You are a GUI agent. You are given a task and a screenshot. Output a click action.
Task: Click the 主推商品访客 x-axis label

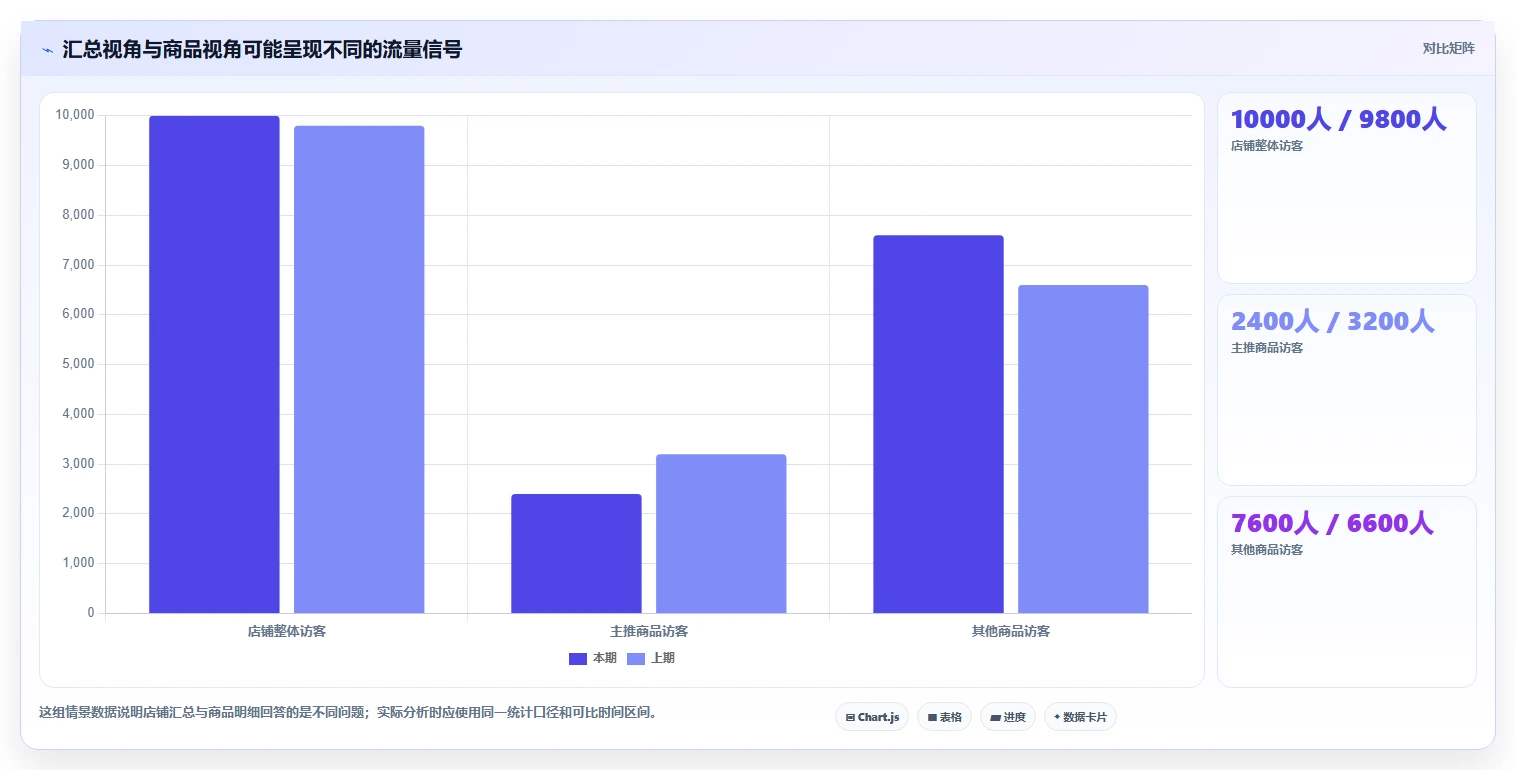point(649,632)
